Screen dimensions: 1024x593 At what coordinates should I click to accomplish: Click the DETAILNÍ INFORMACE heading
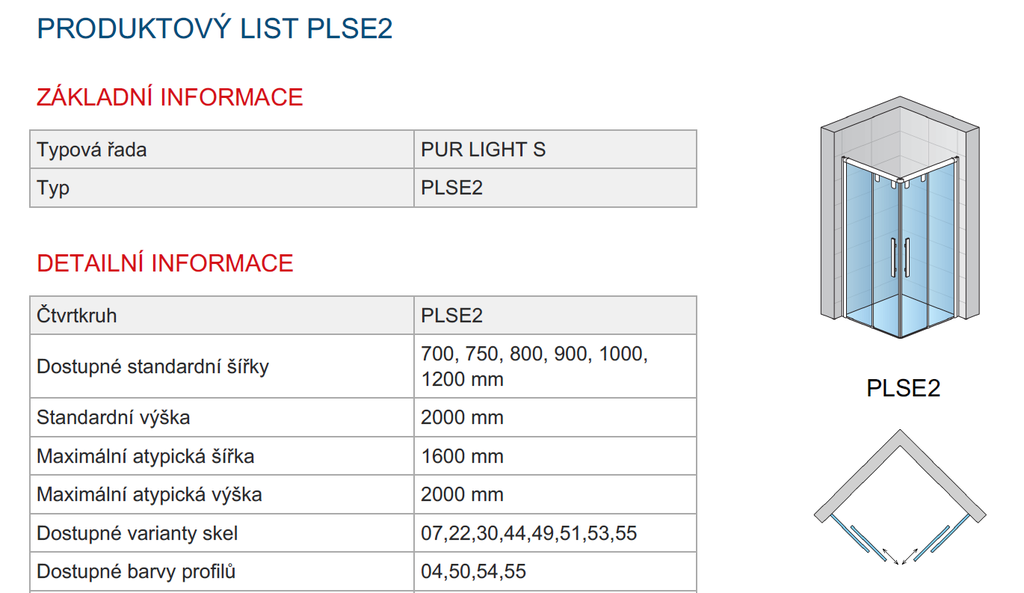point(165,263)
